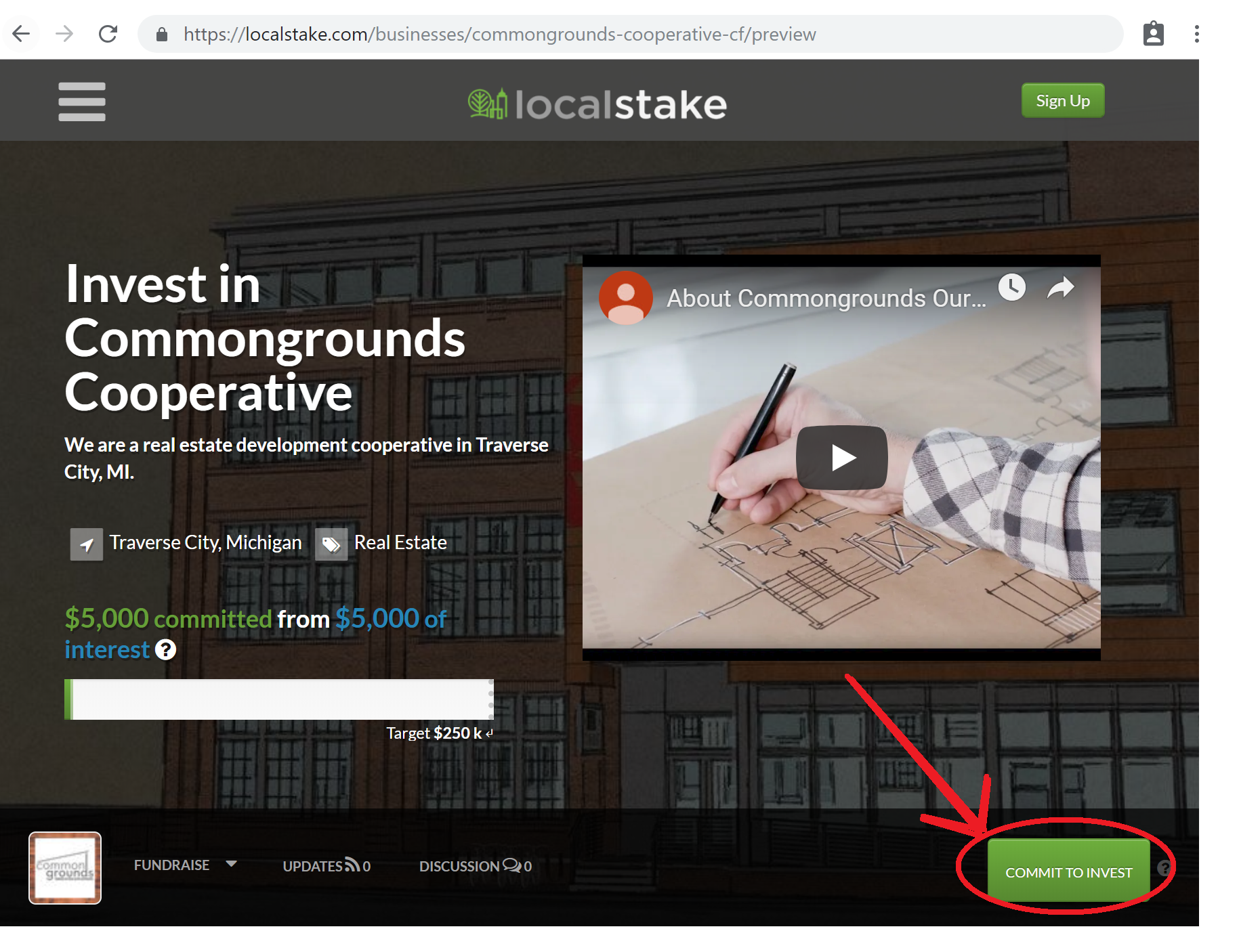Screen dimensions: 1260x952
Task: Open the hamburger navigation menu
Action: 82,102
